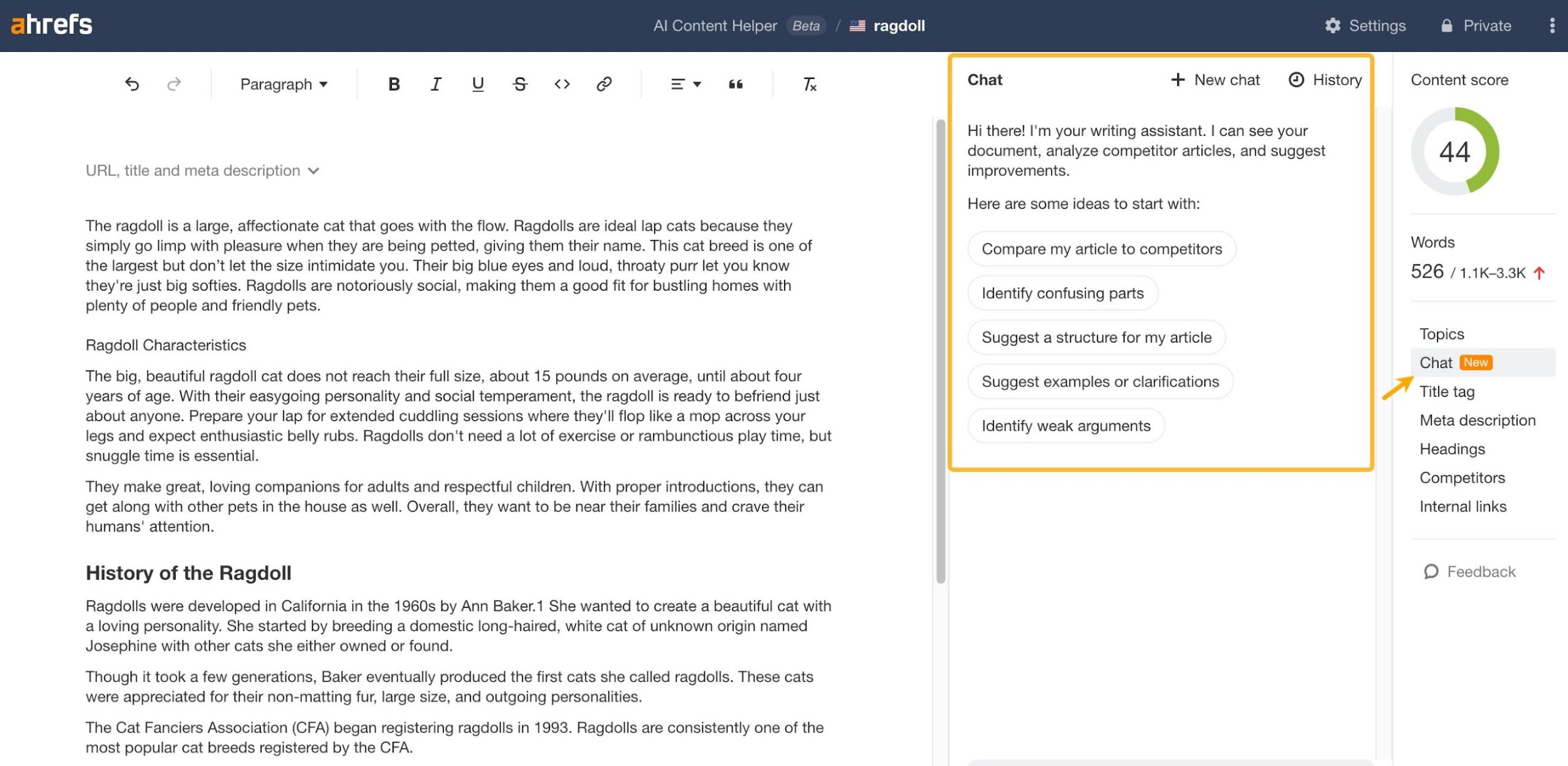Insert inline code formatting
The width and height of the screenshot is (1568, 766).
tap(562, 84)
